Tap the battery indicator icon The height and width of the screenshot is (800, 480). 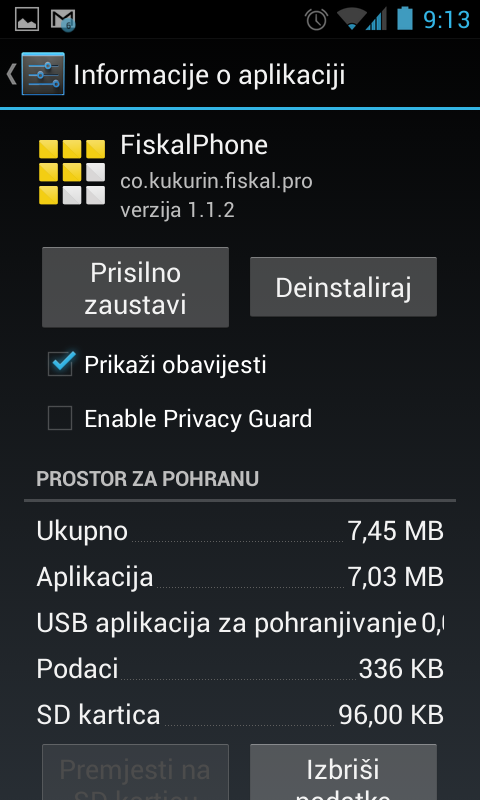click(405, 18)
